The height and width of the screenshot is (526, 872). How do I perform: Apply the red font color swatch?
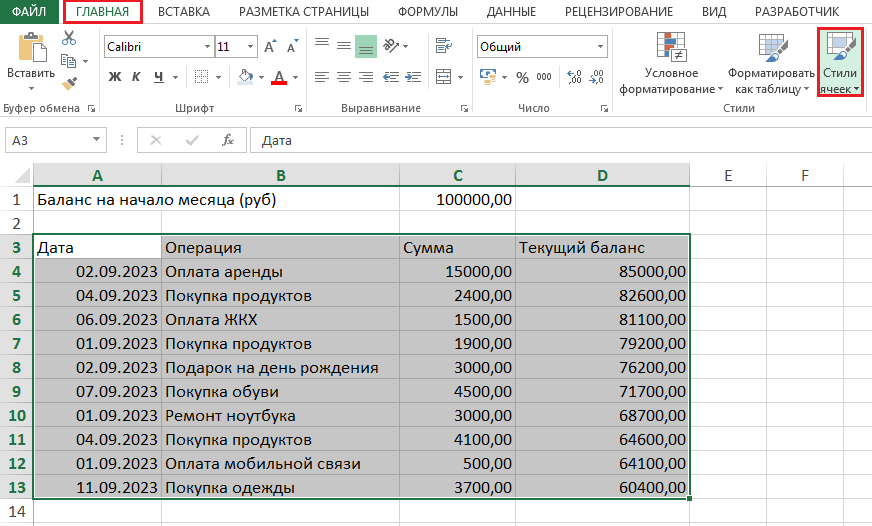[278, 77]
